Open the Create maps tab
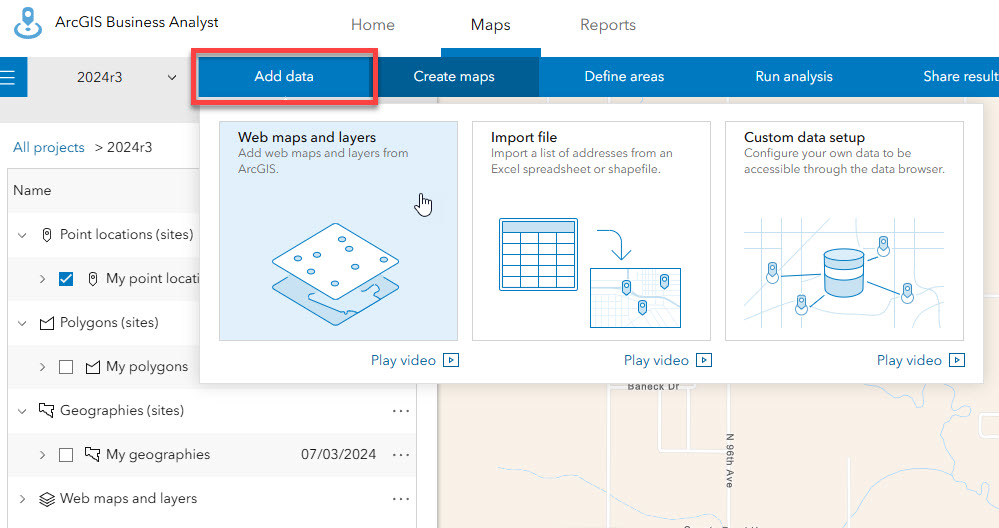Image resolution: width=999 pixels, height=528 pixels. click(x=454, y=76)
